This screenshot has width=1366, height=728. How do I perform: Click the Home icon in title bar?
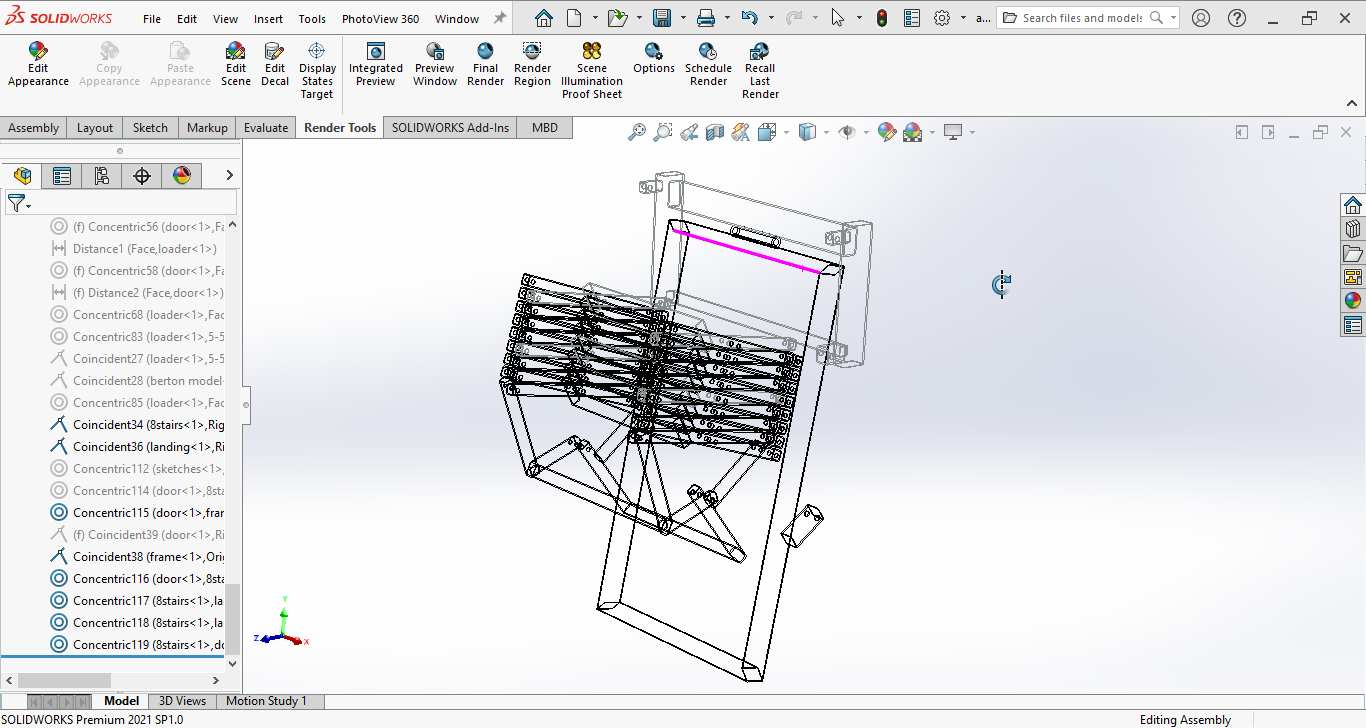pos(543,18)
